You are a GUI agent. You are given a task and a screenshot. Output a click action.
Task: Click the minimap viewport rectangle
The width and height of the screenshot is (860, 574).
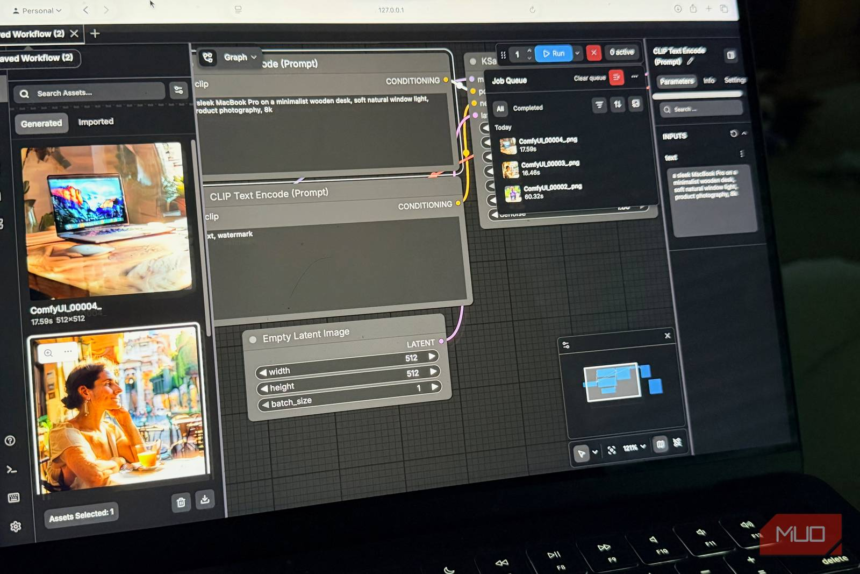click(x=612, y=382)
